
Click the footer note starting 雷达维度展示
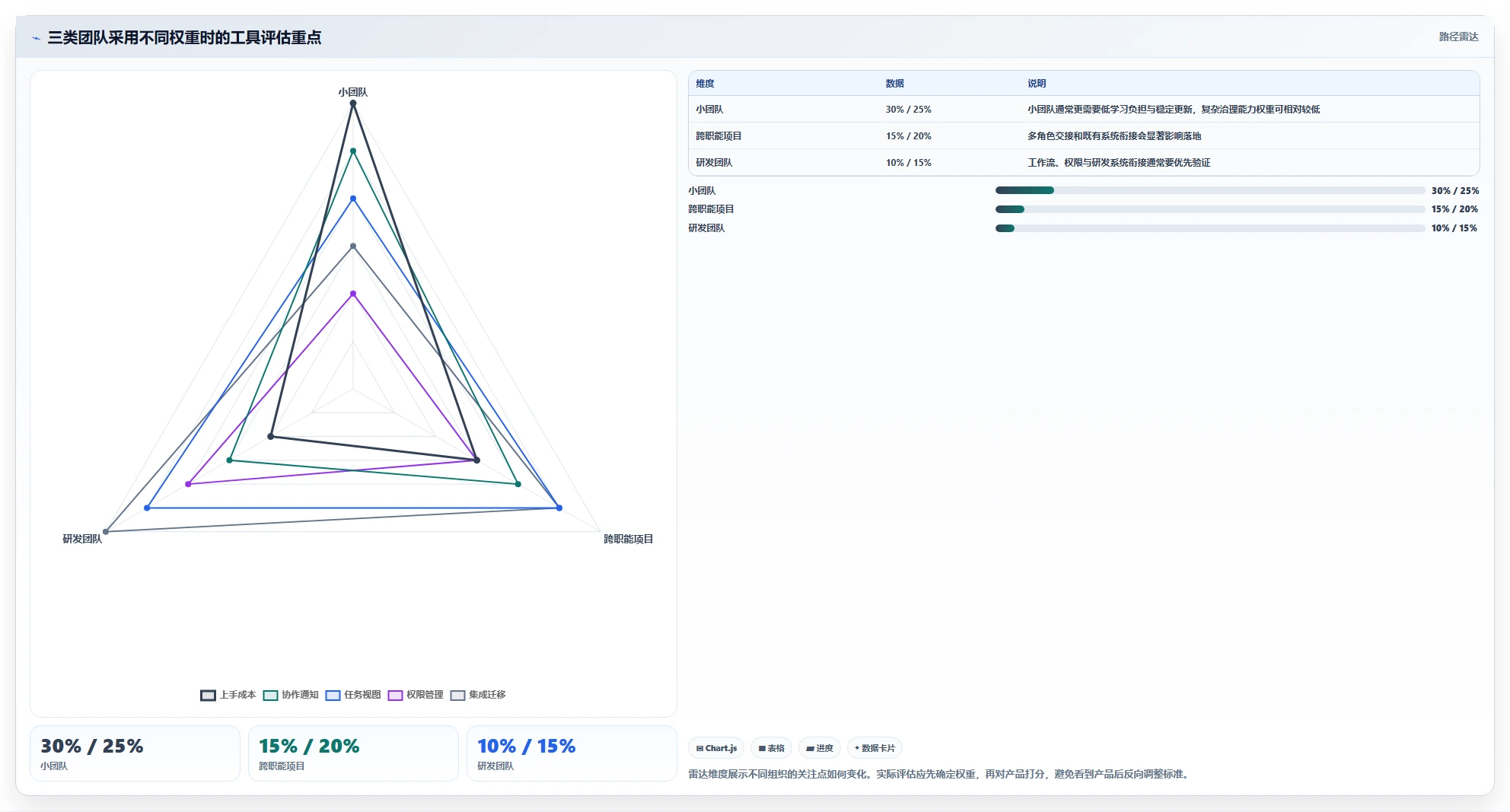[941, 774]
